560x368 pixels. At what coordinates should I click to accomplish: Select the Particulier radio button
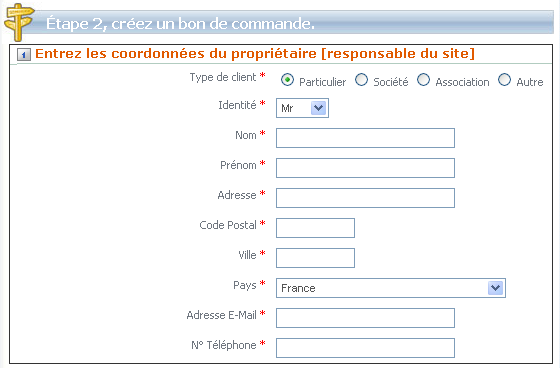[287, 80]
